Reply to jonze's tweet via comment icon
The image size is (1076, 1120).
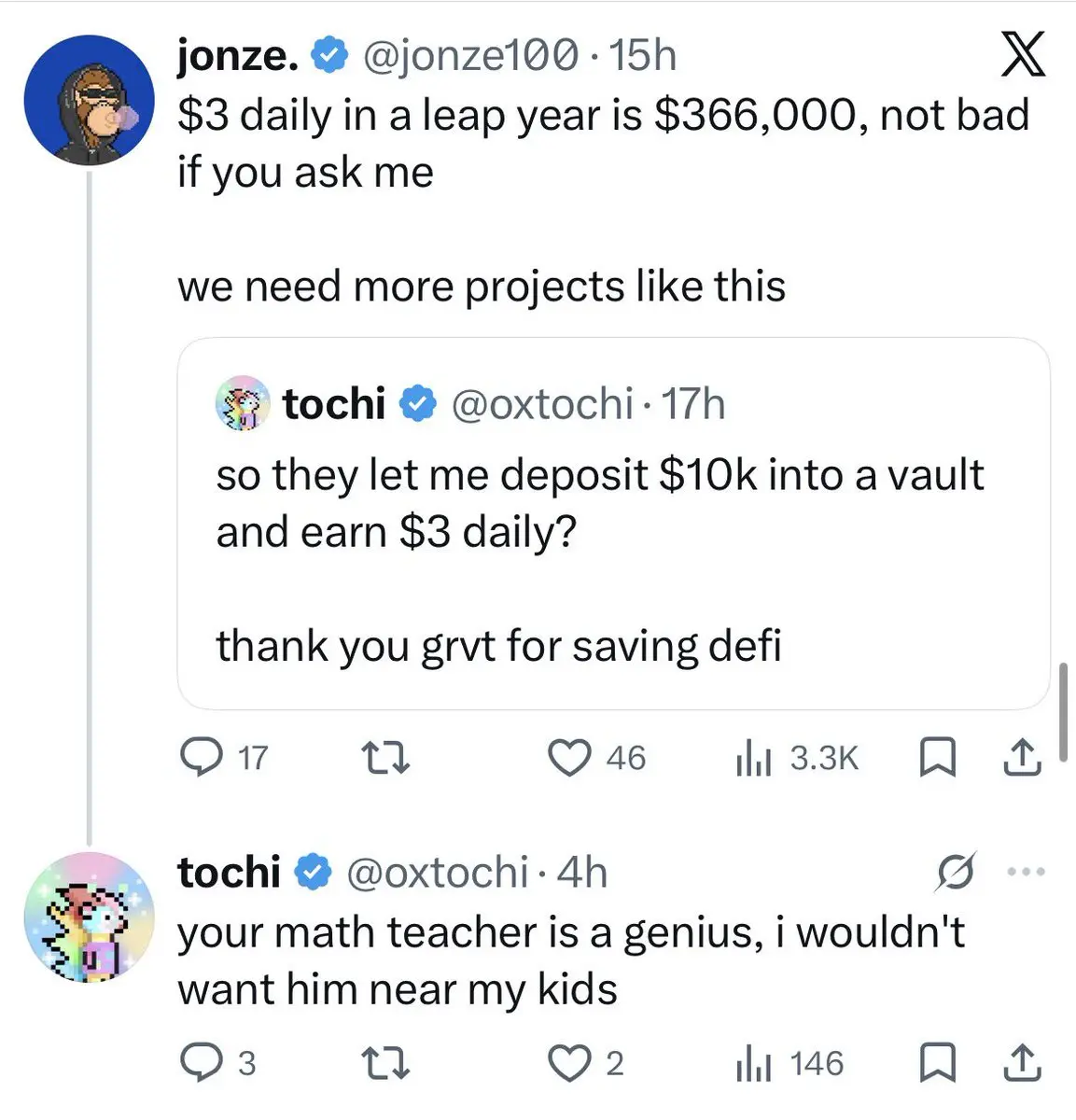(x=198, y=757)
